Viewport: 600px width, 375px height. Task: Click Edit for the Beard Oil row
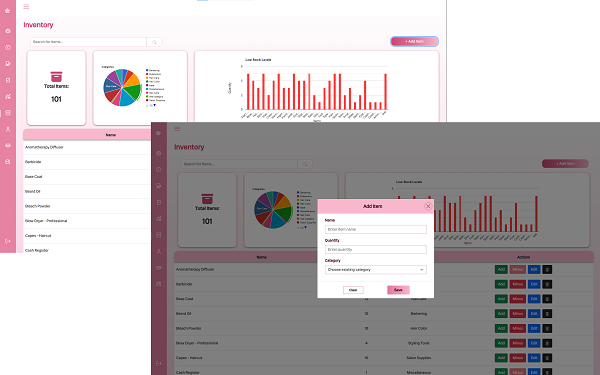[534, 314]
